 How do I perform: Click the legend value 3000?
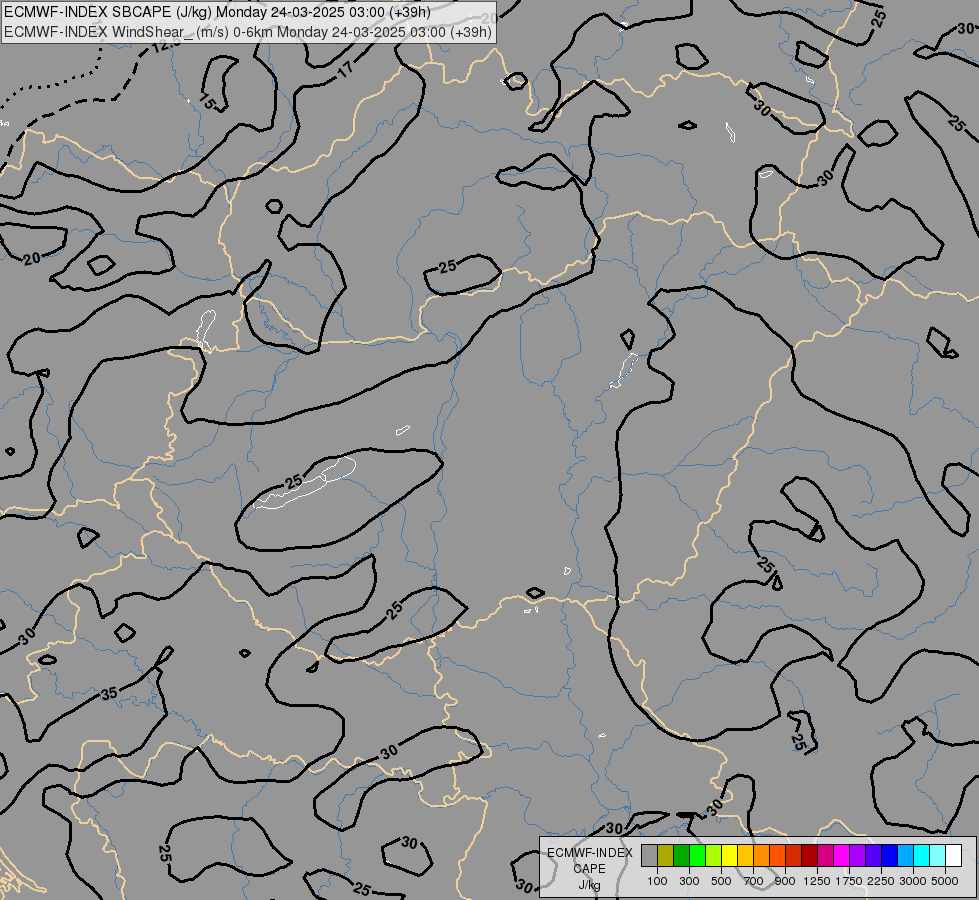pos(913,881)
